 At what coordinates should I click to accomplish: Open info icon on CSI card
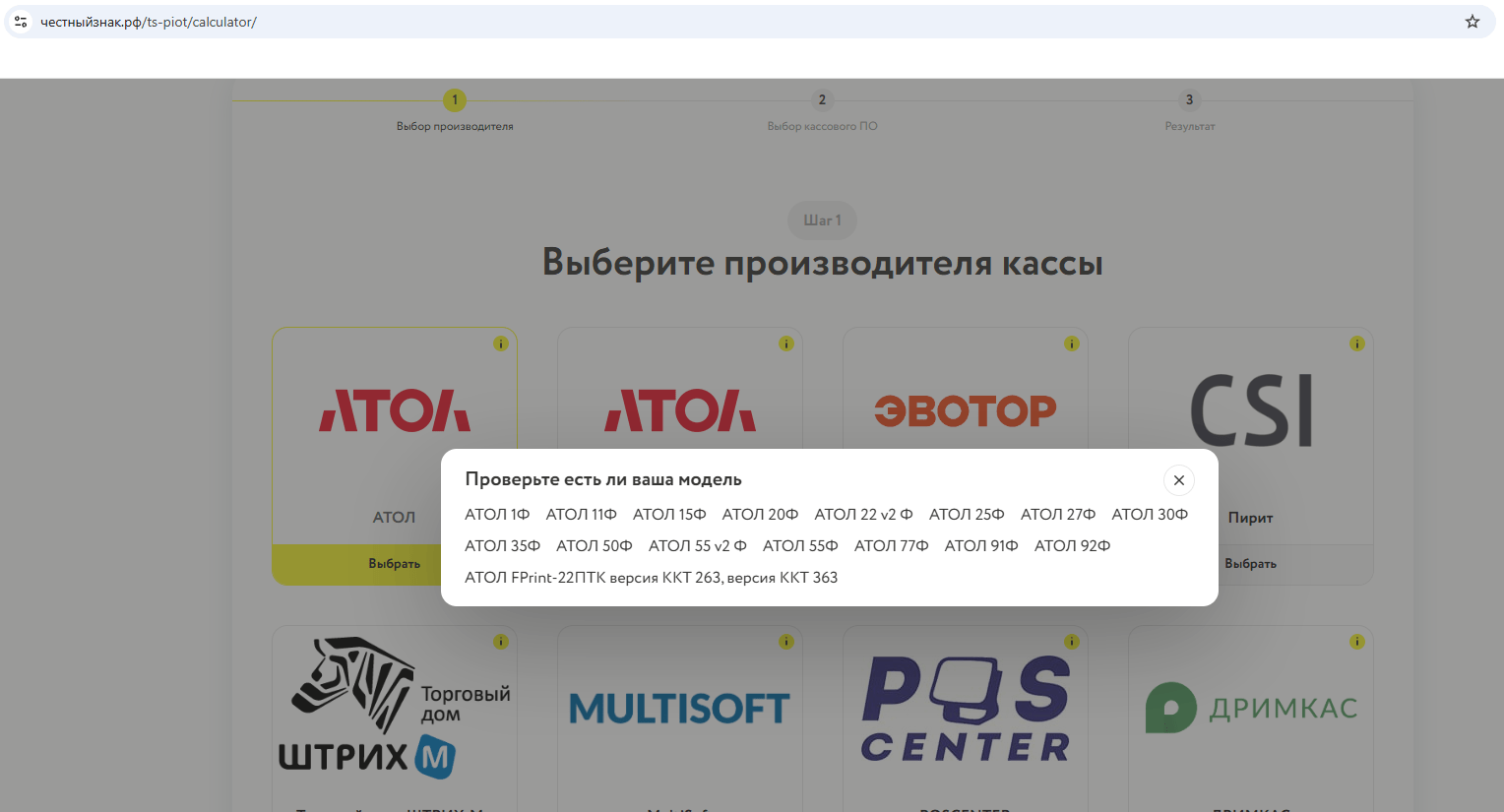(x=1357, y=344)
